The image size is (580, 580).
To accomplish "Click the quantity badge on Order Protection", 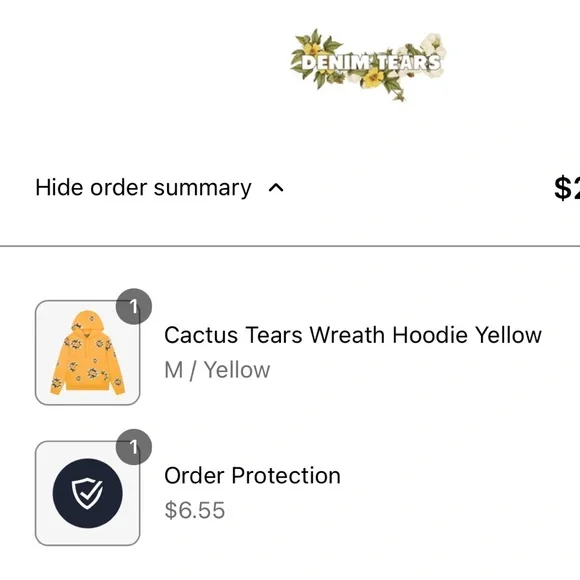I will (134, 447).
